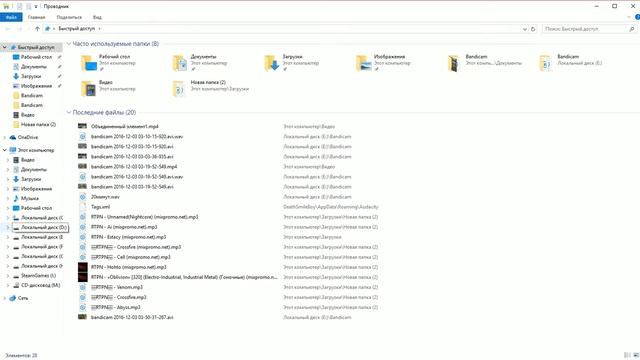Select file Tags.xml

coord(100,207)
